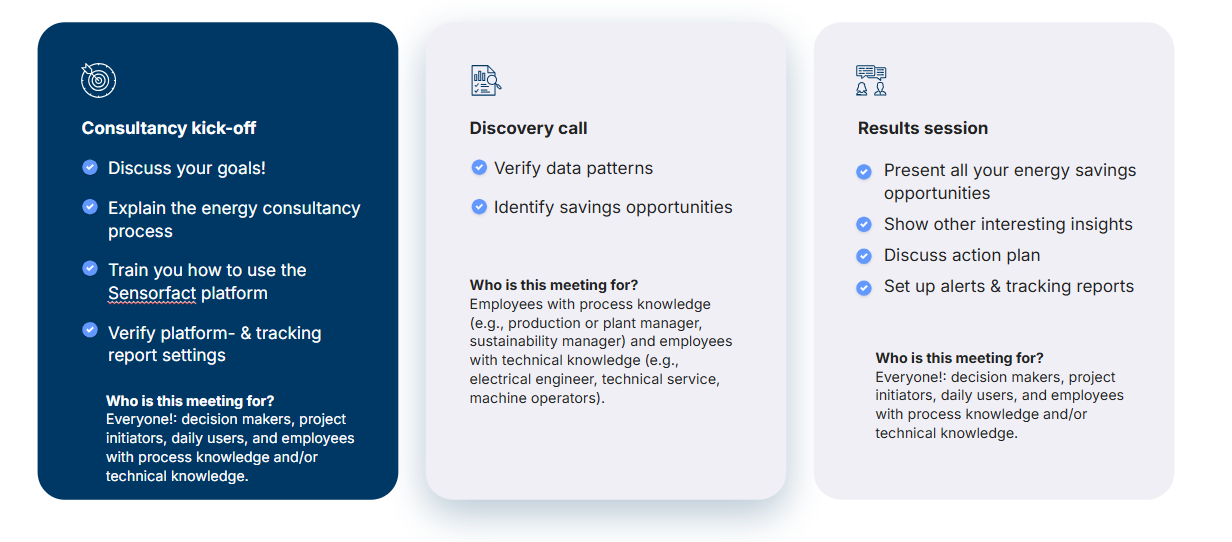Viewport: 1232px width, 542px height.
Task: Click the document magnifier icon above Discovery call
Action: tap(486, 80)
